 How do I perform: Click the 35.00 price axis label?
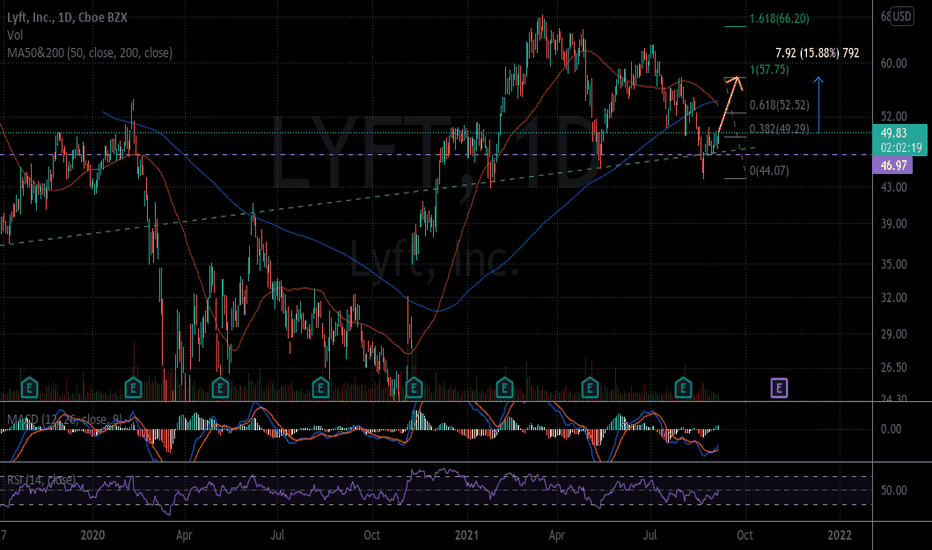click(893, 264)
